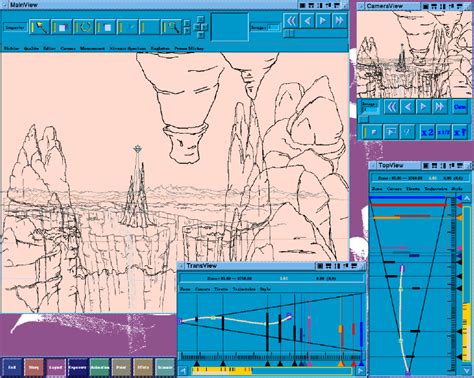
Task: Set CameraView zoom to x2
Action: tap(427, 132)
